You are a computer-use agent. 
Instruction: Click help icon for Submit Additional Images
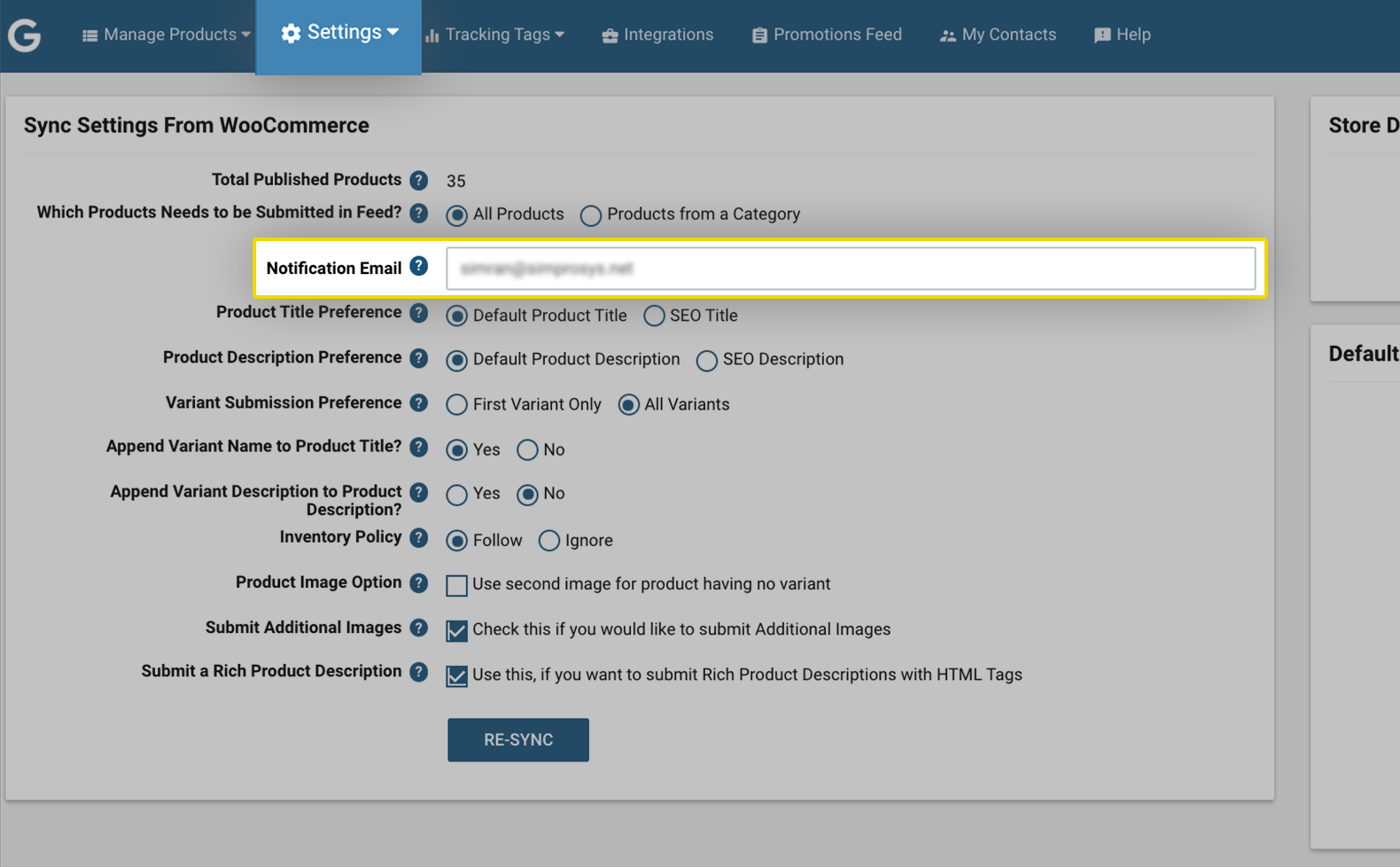click(x=419, y=628)
